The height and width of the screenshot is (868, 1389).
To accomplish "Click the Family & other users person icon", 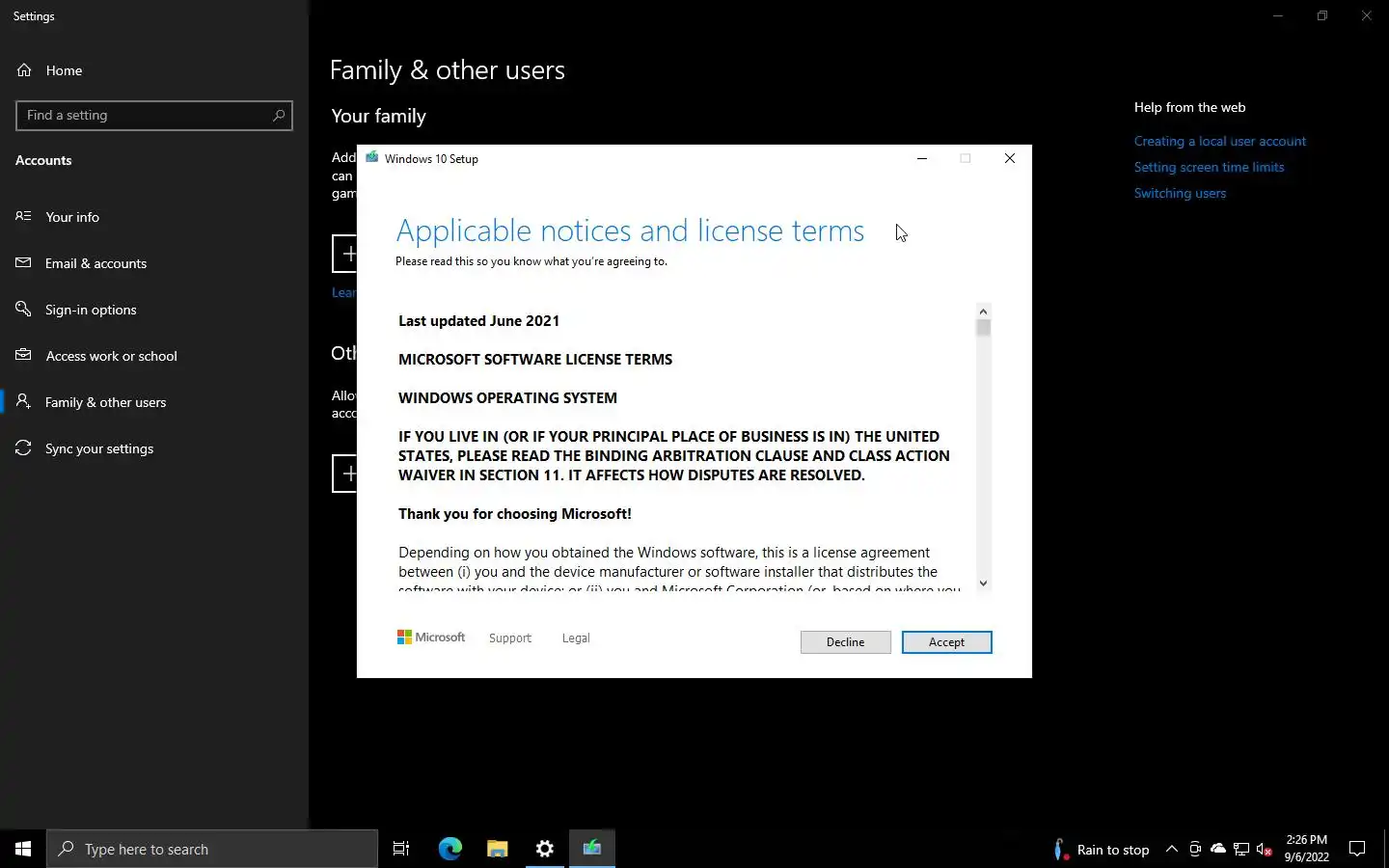I will point(23,401).
